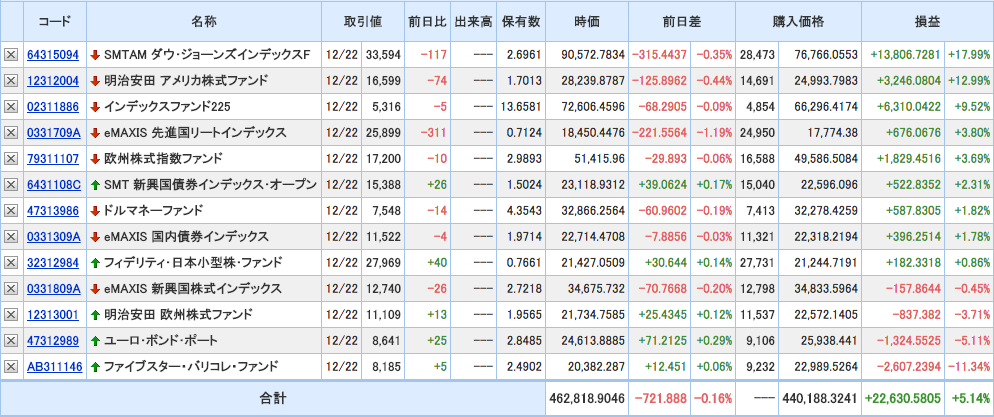The width and height of the screenshot is (994, 417).
Task: Select the trade price 33,594
Action: [384, 55]
